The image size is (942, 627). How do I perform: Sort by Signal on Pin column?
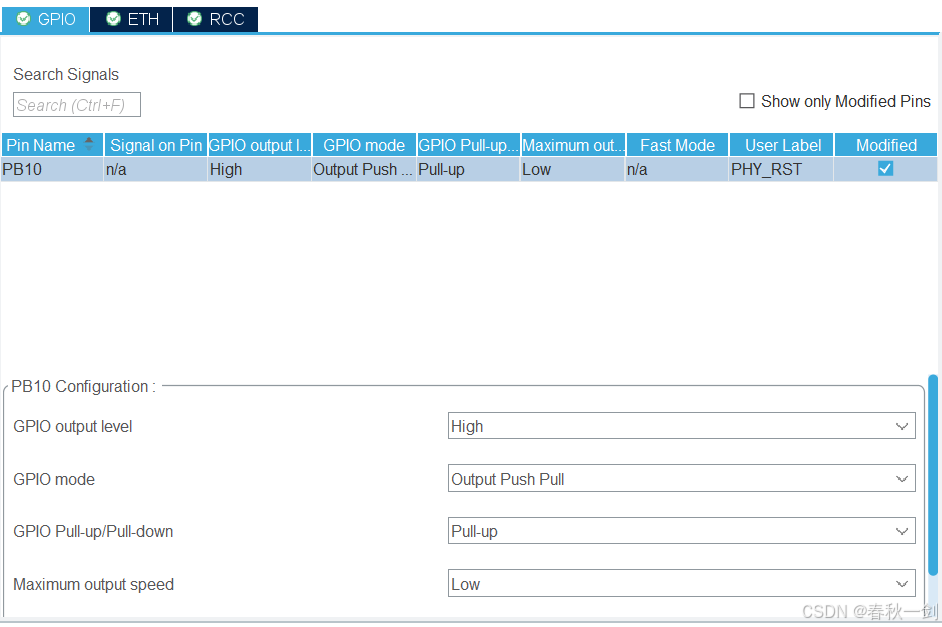[156, 145]
